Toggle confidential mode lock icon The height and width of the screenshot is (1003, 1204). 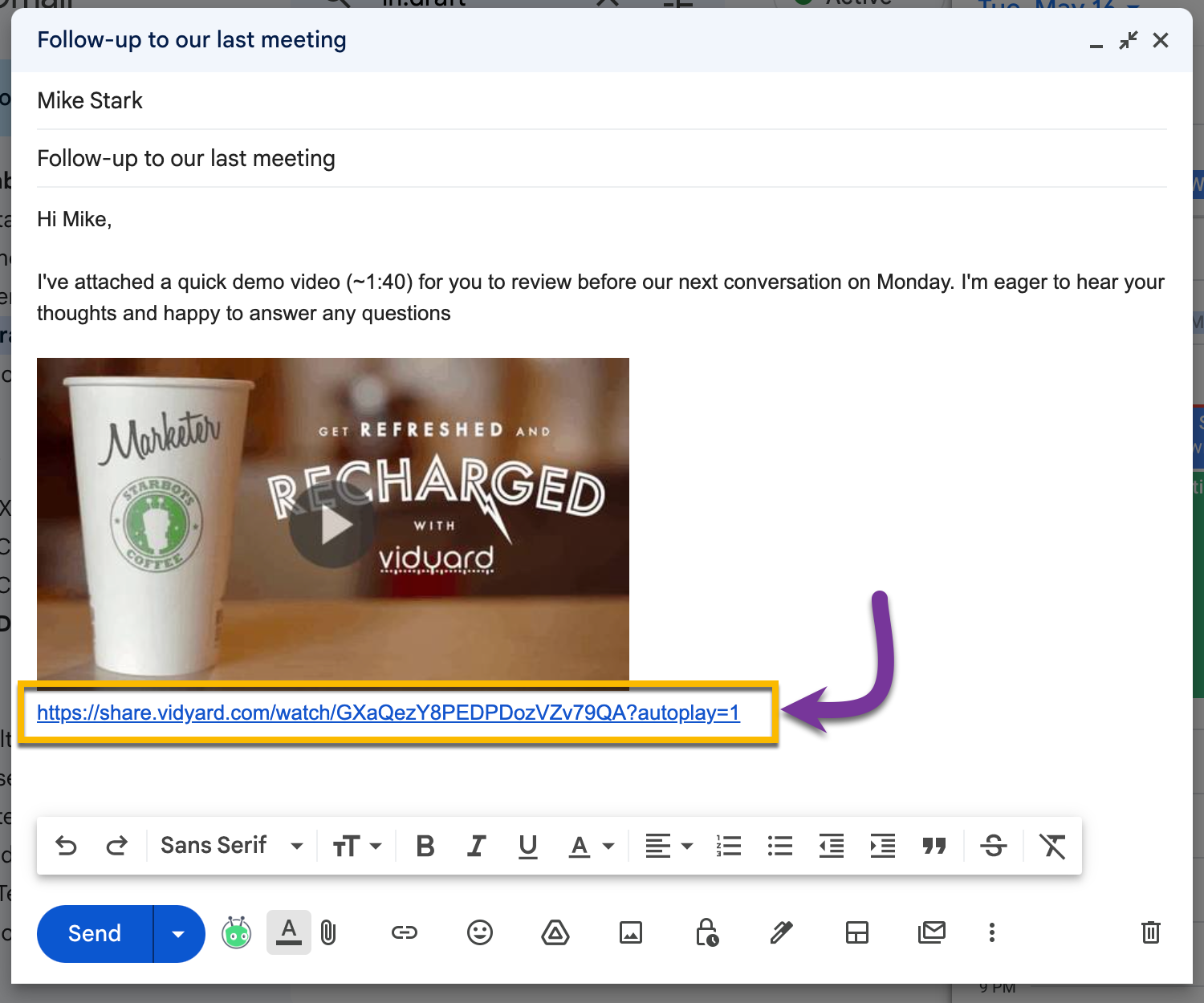[x=706, y=932]
